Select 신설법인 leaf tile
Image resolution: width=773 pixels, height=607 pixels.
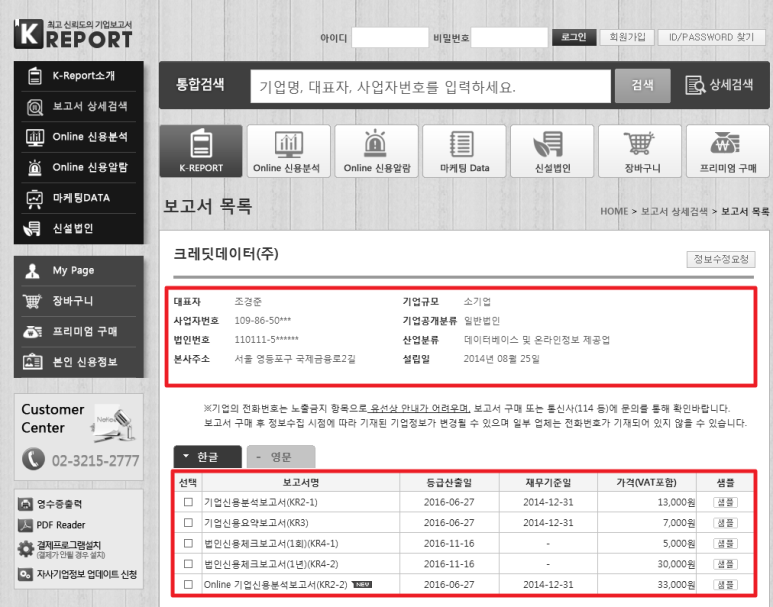pos(552,151)
